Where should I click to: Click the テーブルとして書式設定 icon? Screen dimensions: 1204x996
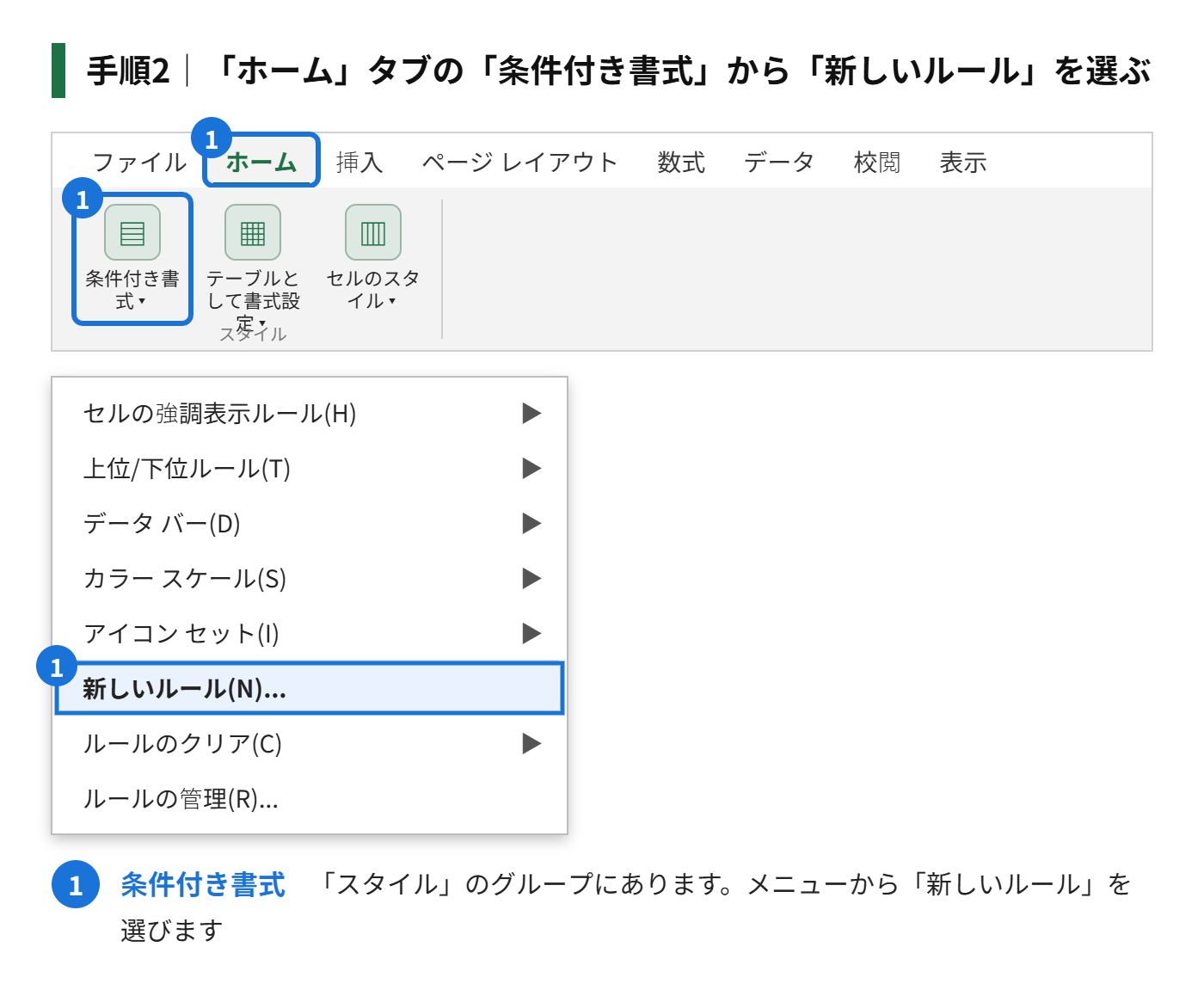253,232
